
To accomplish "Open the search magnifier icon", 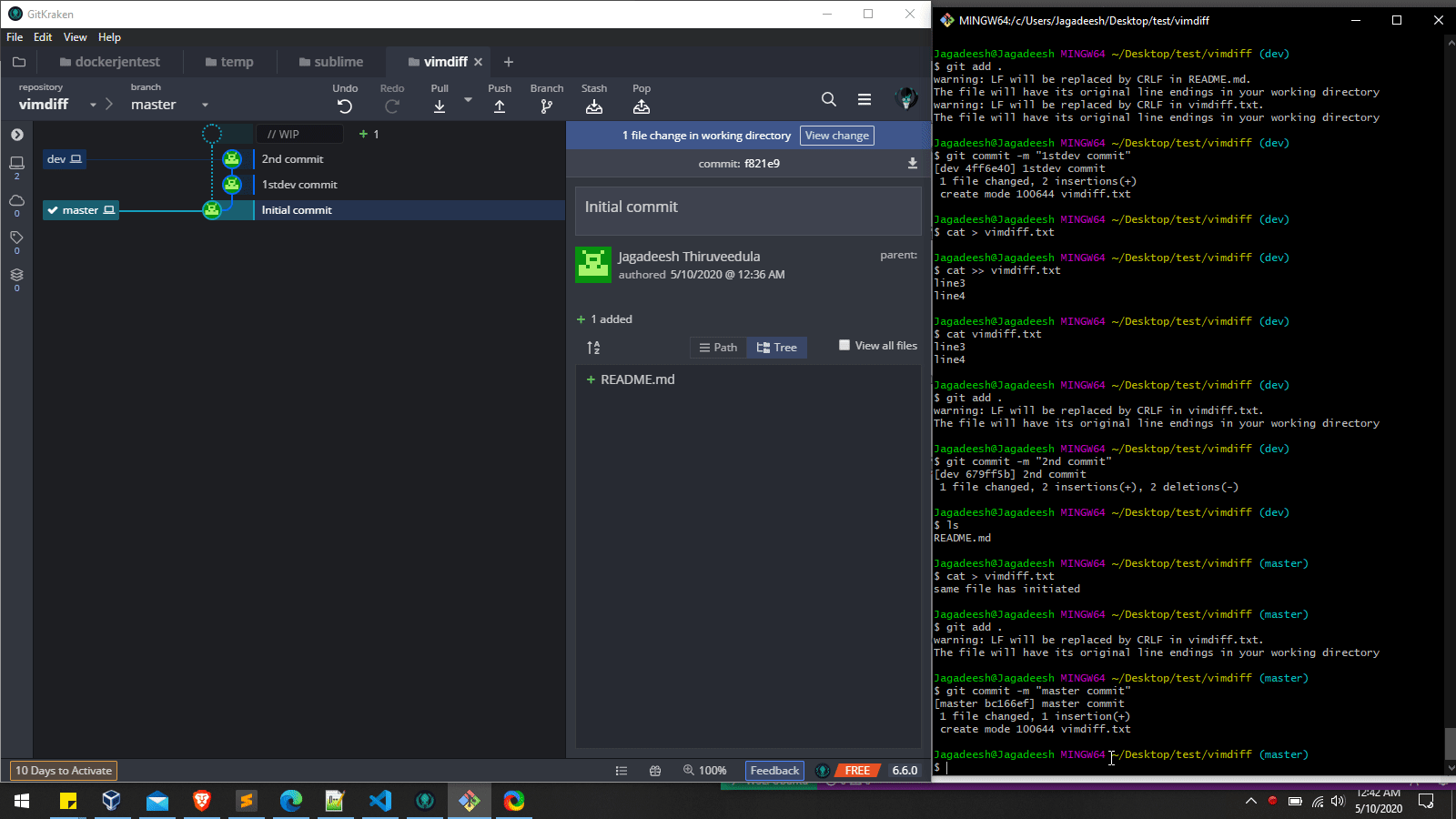I will pos(828,99).
